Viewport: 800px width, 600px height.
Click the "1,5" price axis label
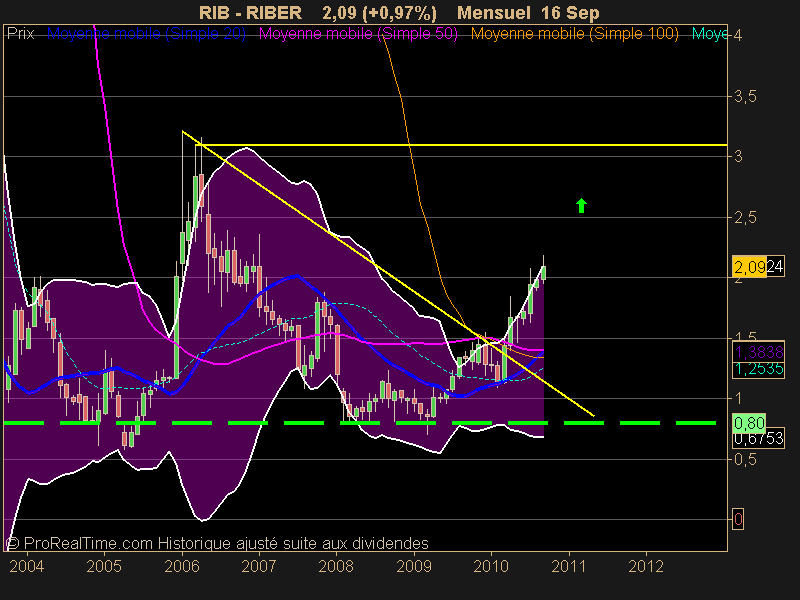pos(745,336)
